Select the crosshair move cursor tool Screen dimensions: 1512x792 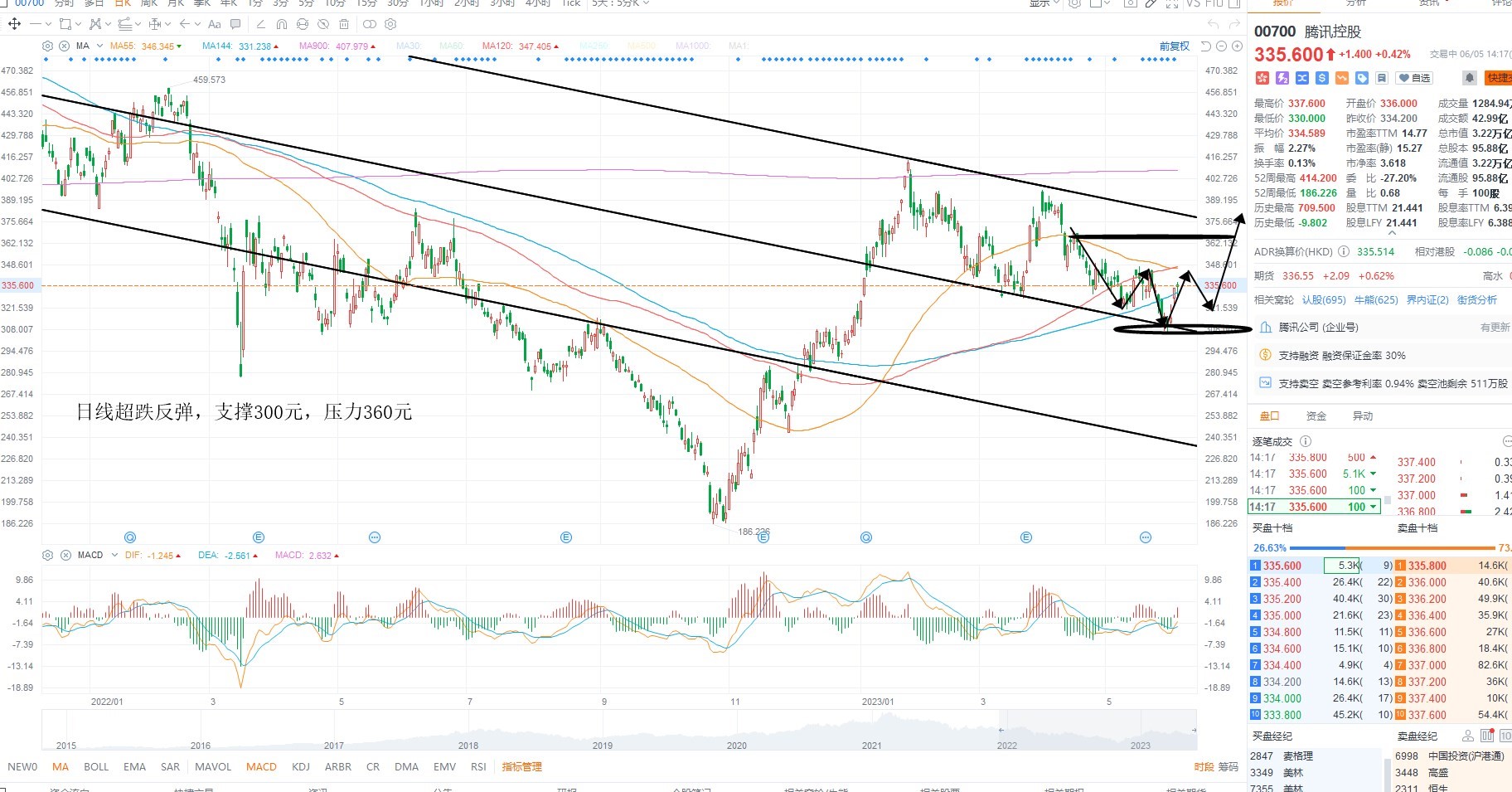pos(14,24)
